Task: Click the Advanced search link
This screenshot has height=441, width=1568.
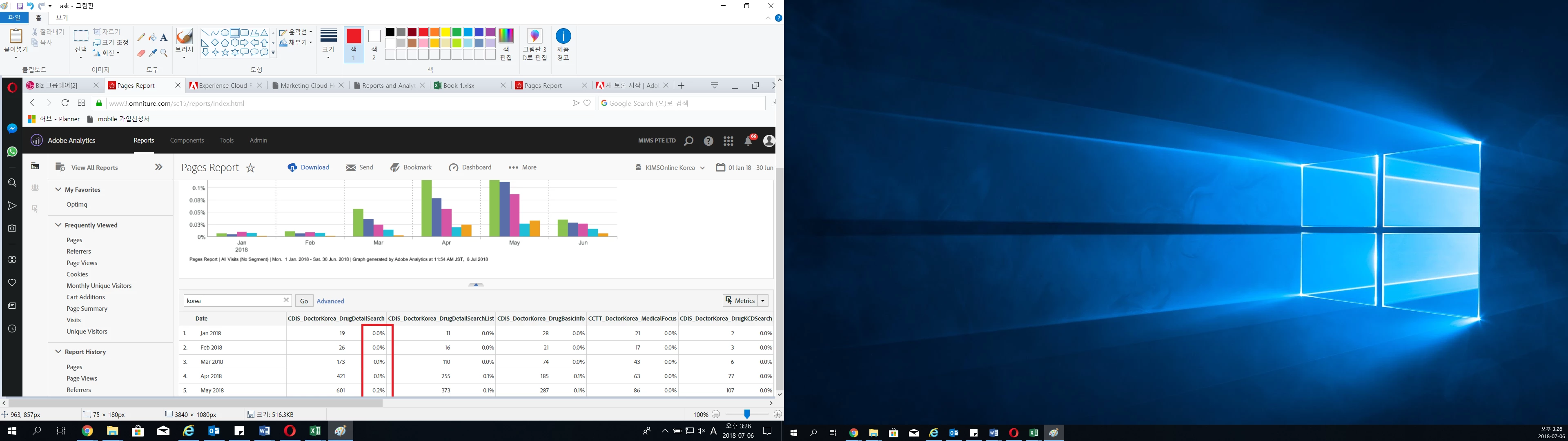Action: point(330,301)
